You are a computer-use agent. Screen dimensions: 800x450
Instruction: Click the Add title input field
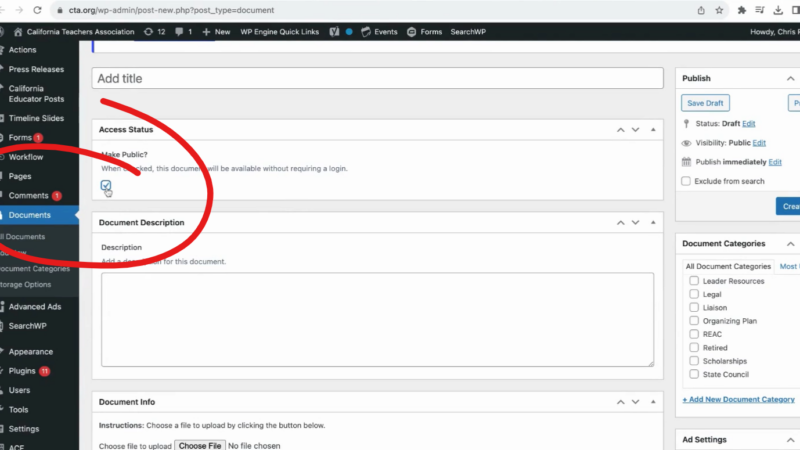378,79
